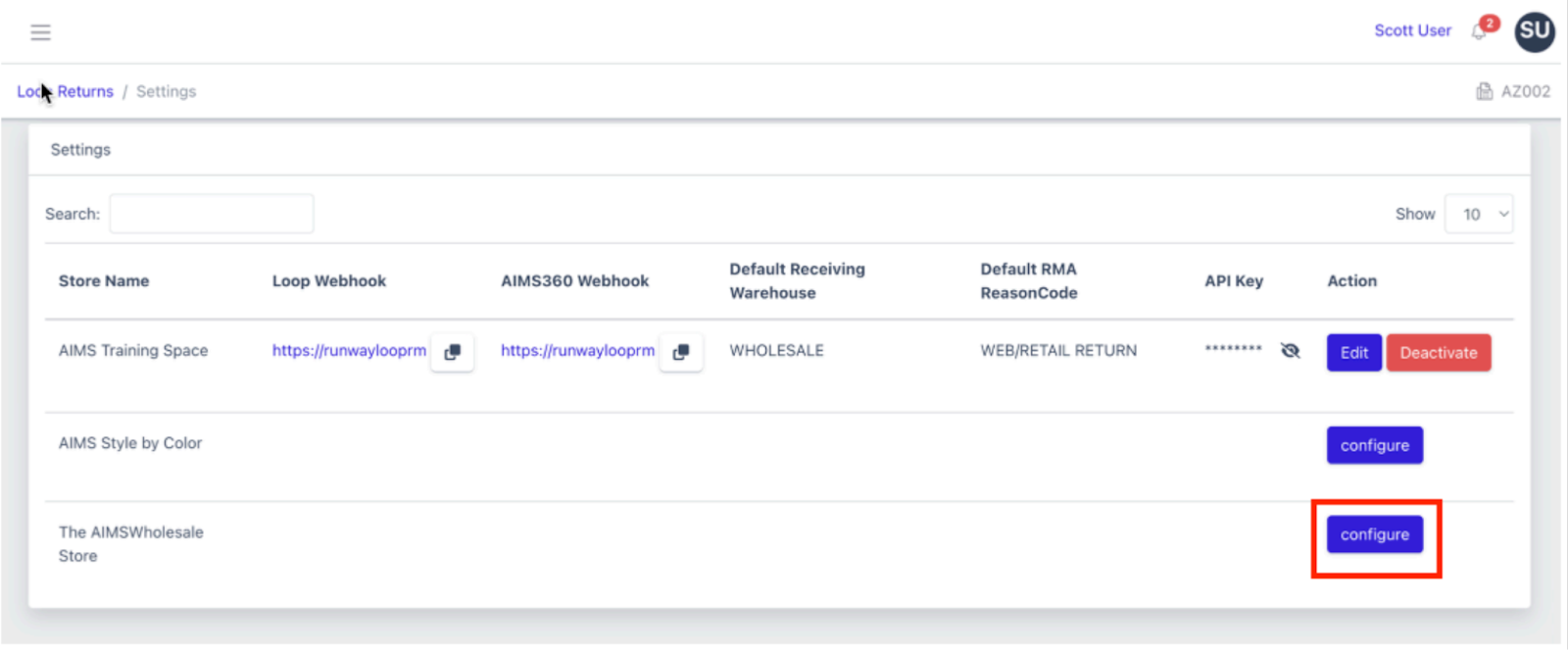Open the AIMS360 Webhook runwaylooprm link
Viewport: 1568px width, 650px height.
[x=577, y=350]
